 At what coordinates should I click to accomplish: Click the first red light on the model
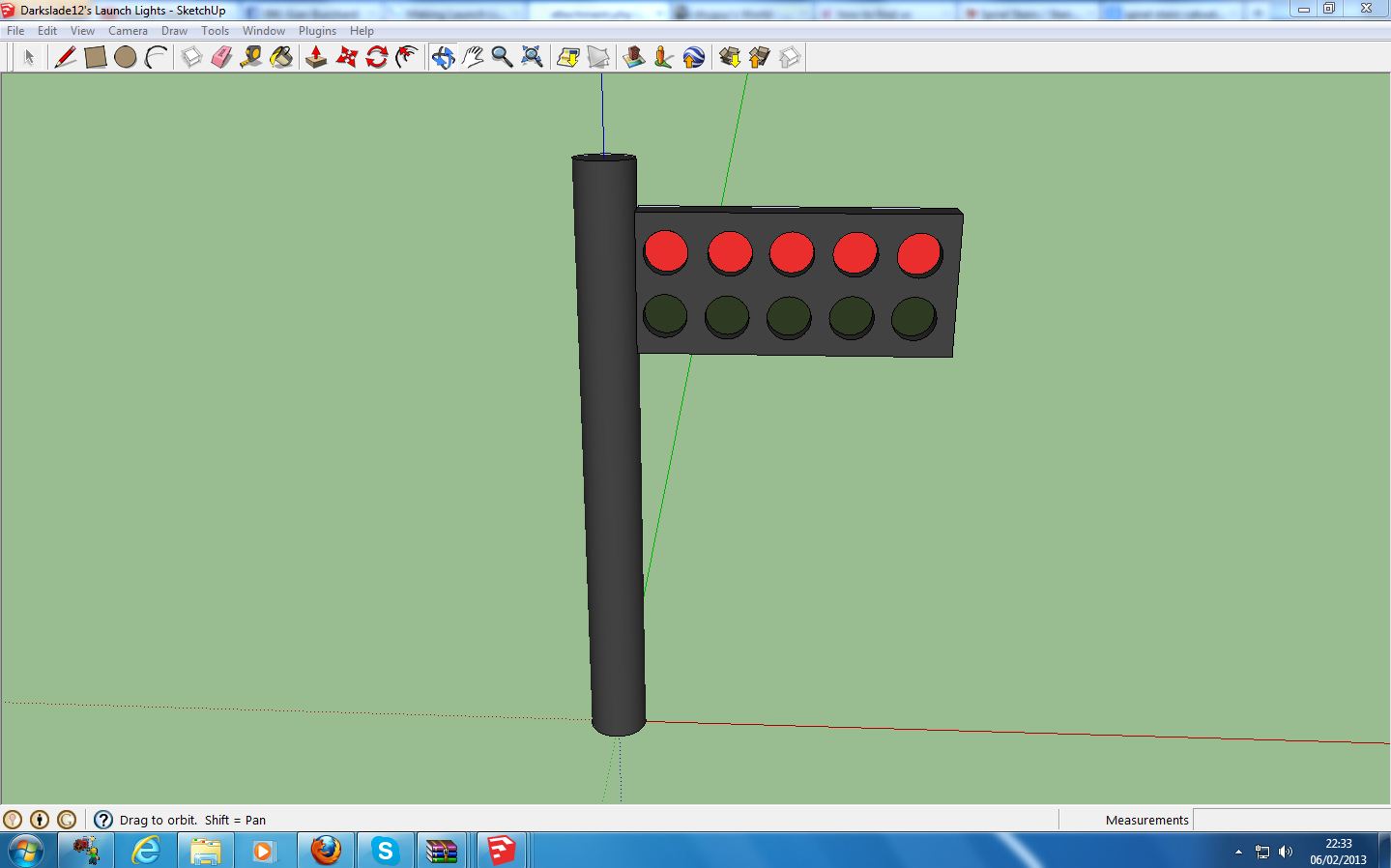[x=665, y=251]
